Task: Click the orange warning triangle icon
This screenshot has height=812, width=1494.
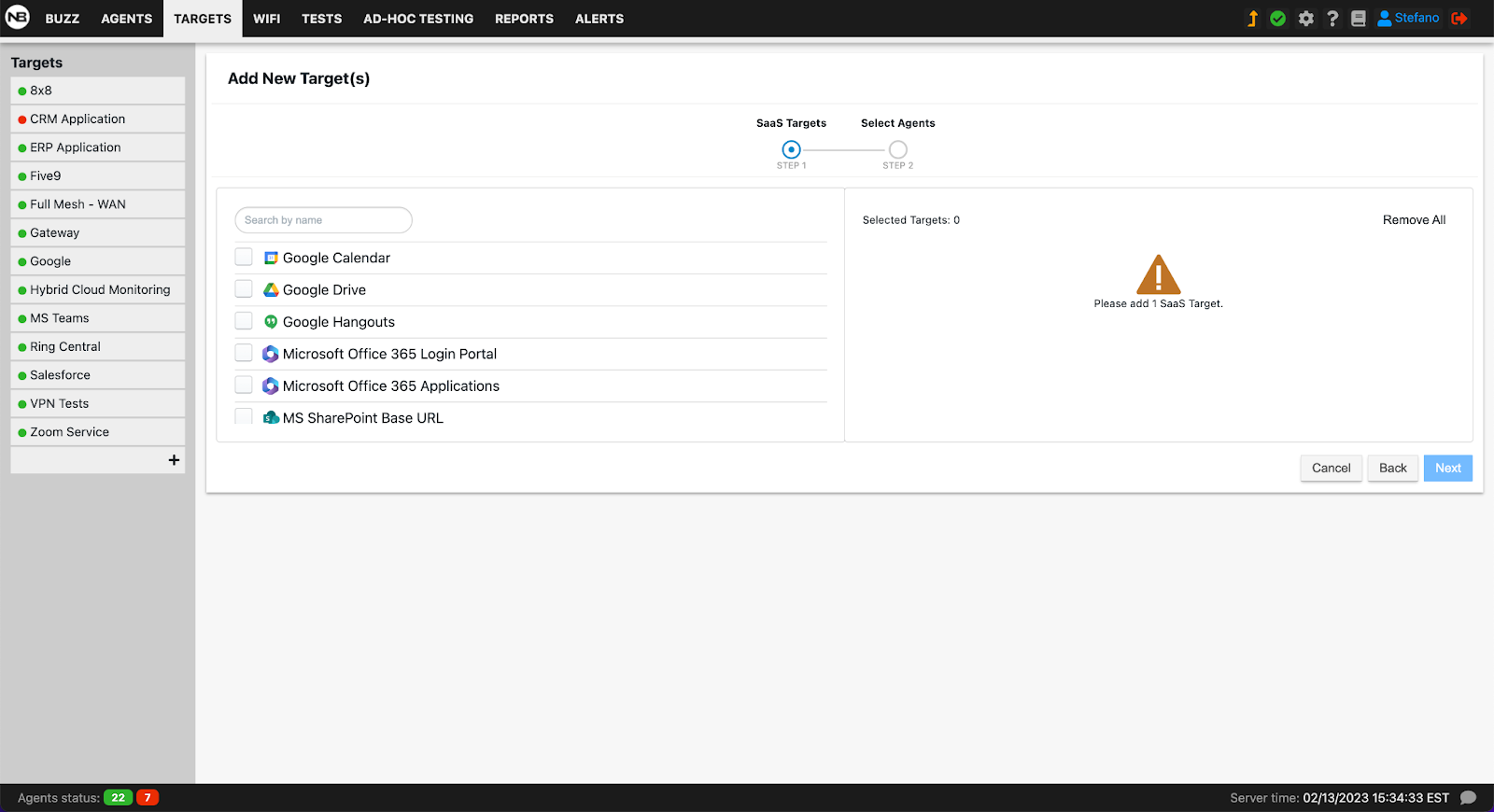Action: [1159, 274]
